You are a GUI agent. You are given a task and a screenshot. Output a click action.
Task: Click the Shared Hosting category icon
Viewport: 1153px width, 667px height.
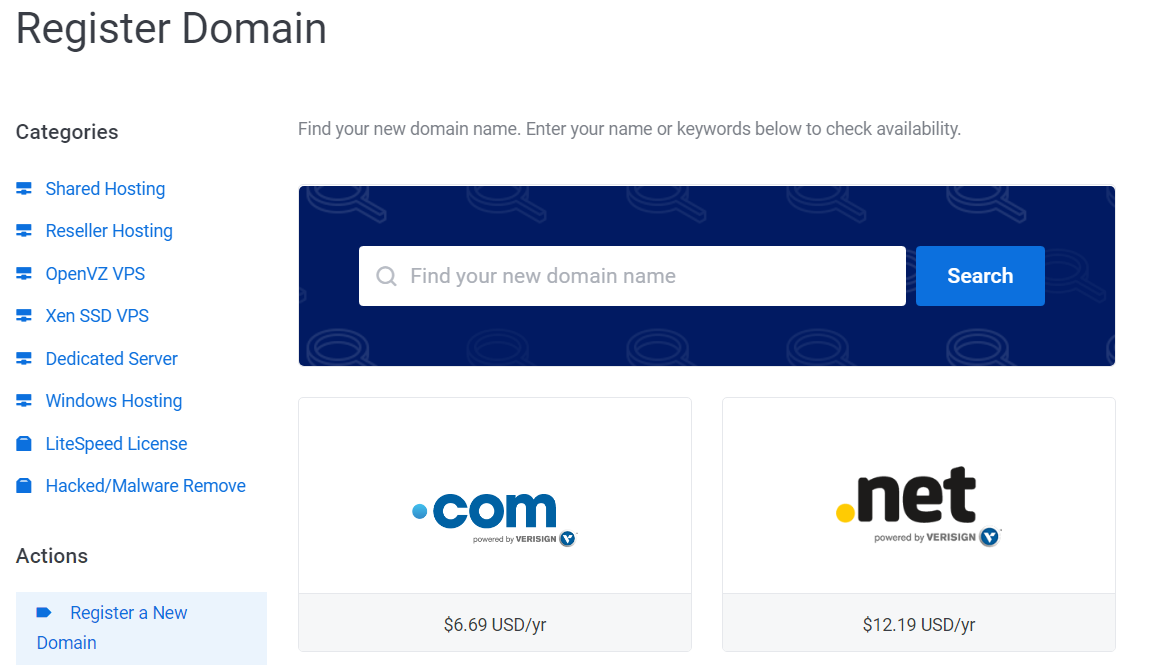23,188
